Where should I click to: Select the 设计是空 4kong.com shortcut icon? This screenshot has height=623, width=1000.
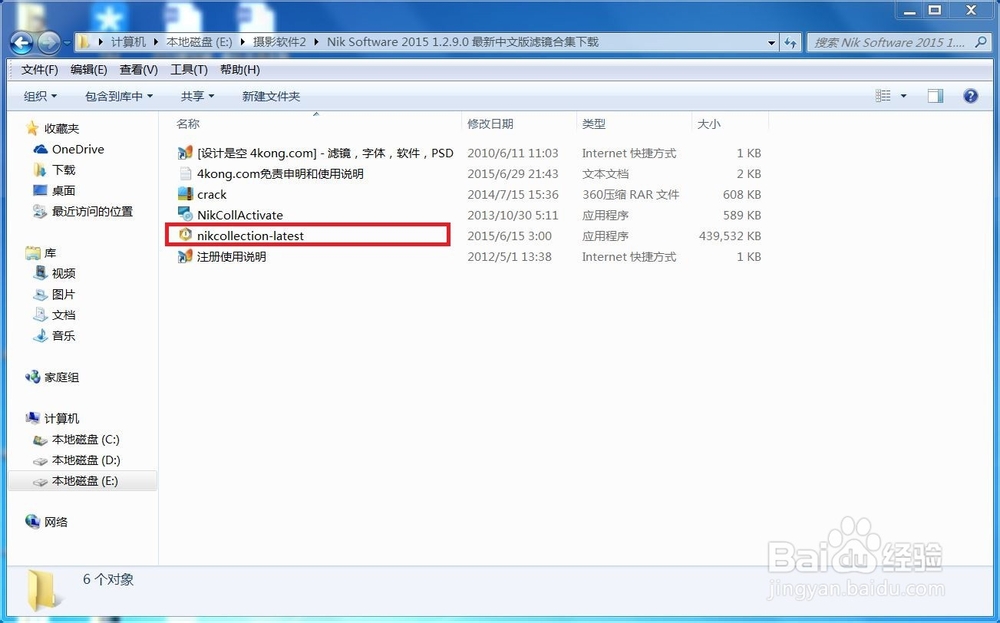[x=185, y=152]
